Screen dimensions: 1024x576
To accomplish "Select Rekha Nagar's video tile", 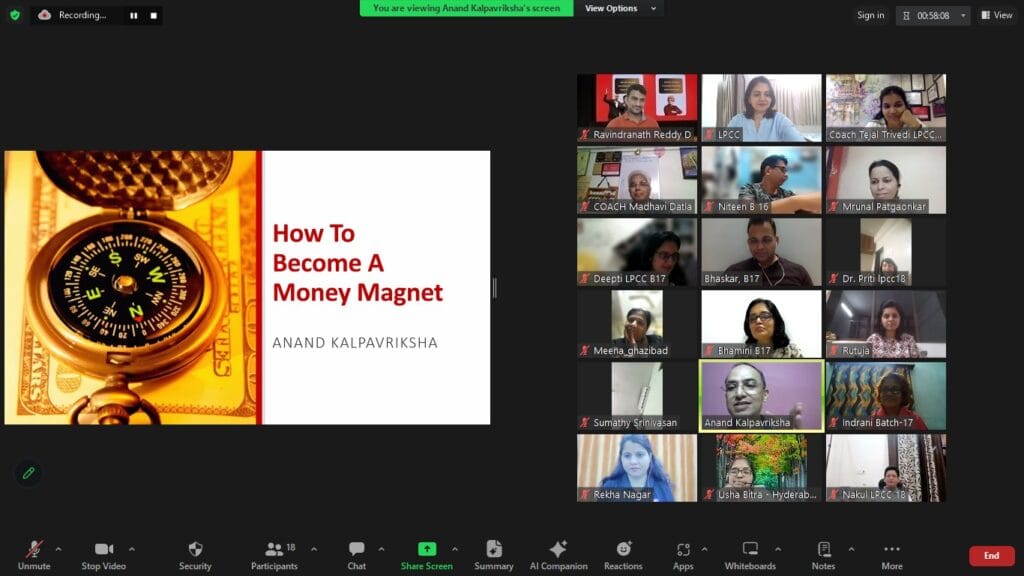I will 637,468.
